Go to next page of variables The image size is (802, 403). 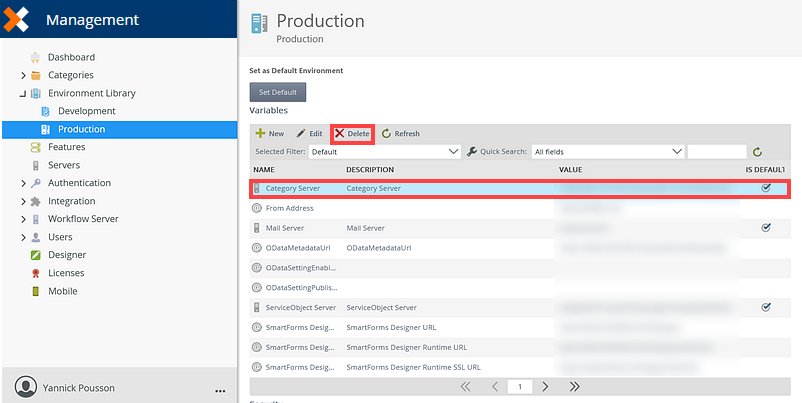pyautogui.click(x=545, y=386)
